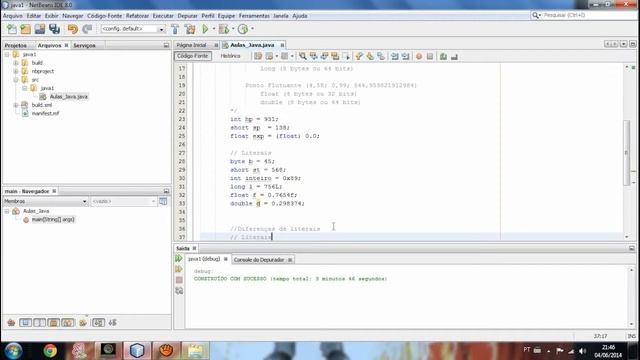Open the Ferramentas menu
The width and height of the screenshot is (640, 360).
click(254, 16)
